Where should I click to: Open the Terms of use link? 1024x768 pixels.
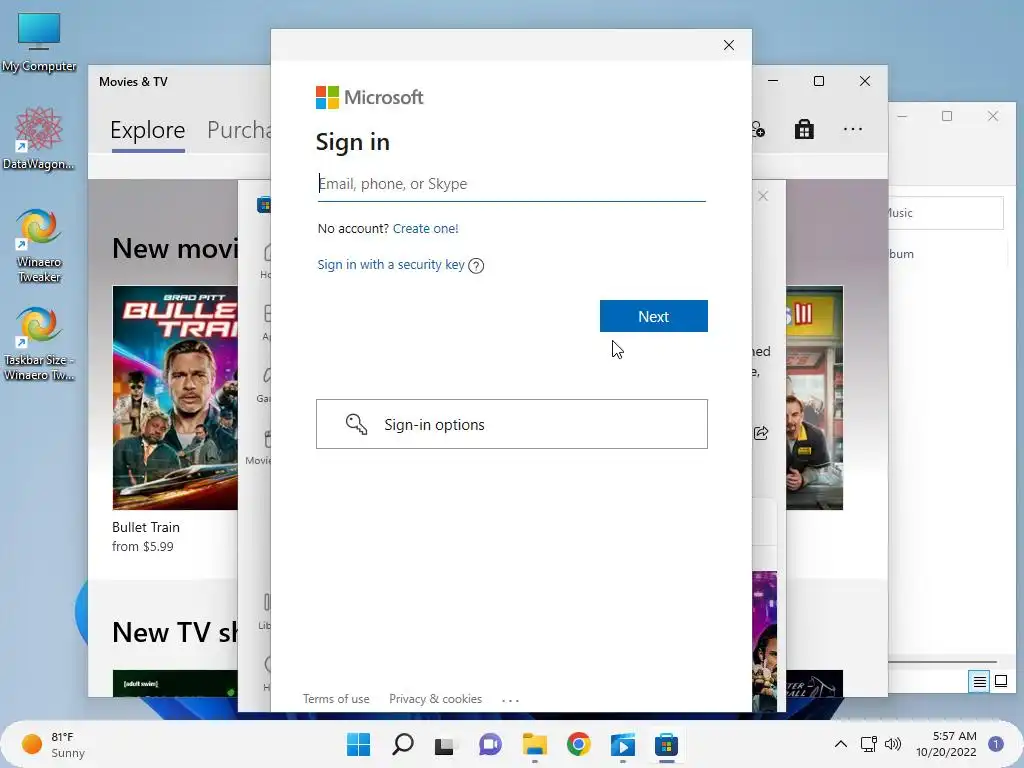coord(336,699)
